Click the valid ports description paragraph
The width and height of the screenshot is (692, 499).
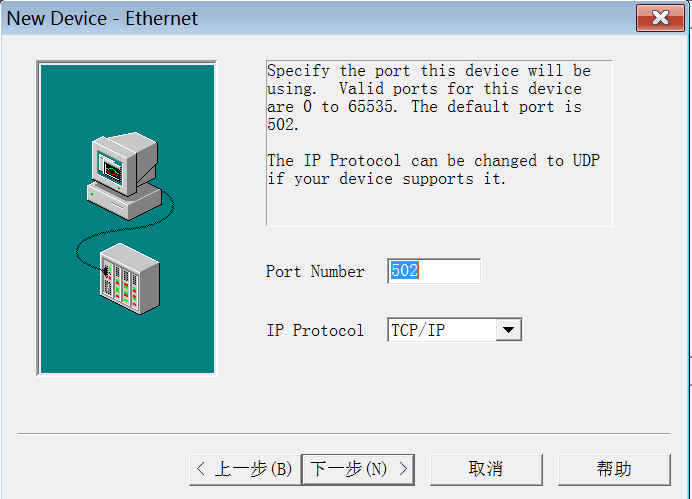(x=428, y=98)
